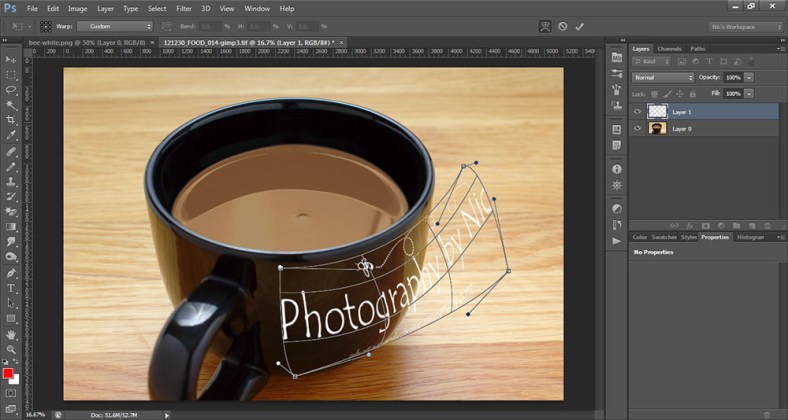This screenshot has width=788, height=420.
Task: Switch between free transform and warp modes
Action: point(543,26)
